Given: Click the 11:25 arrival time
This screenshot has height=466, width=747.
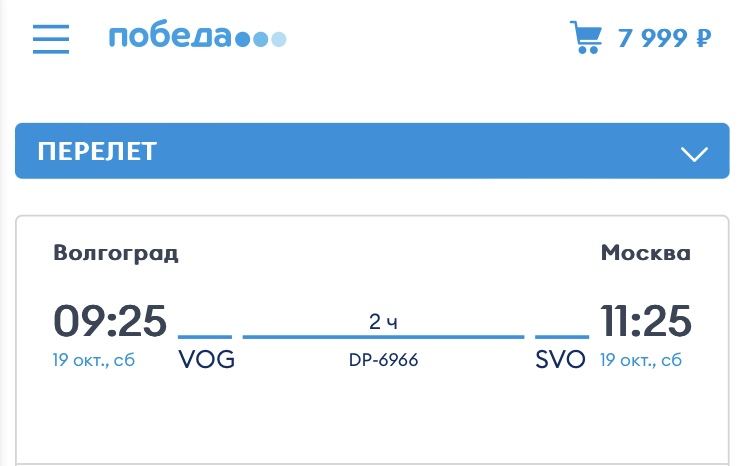Looking at the screenshot, I should pyautogui.click(x=646, y=321).
